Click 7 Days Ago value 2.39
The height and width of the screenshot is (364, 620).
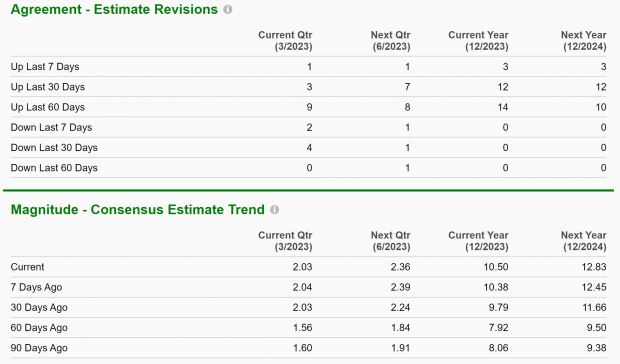pos(401,287)
